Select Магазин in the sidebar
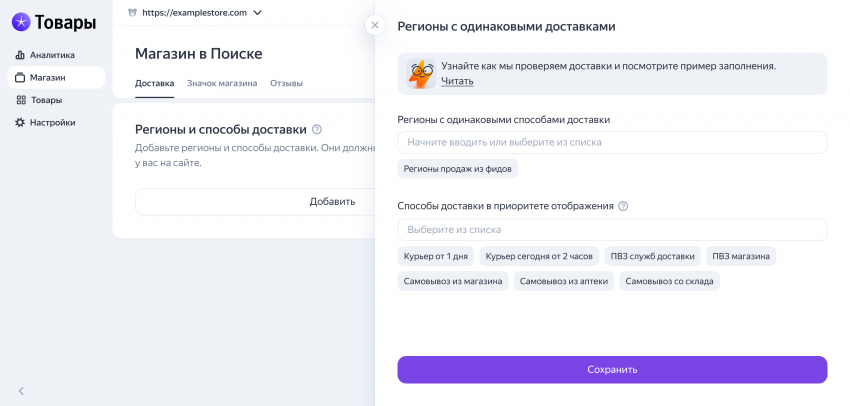Screen dimensions: 850x406 47,77
